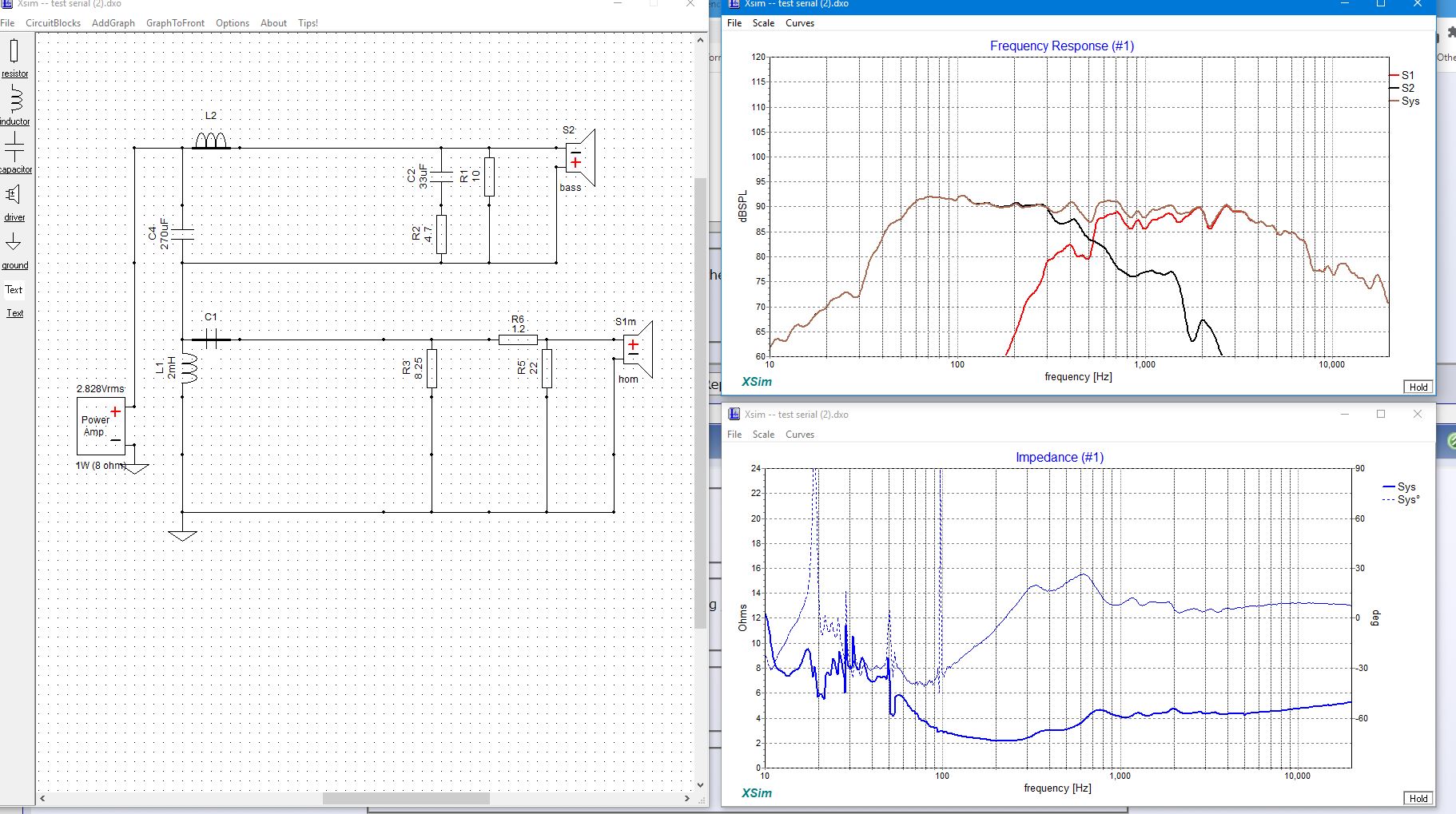Click the S1m horn driver symbol
Image resolution: width=1456 pixels, height=814 pixels.
[638, 349]
